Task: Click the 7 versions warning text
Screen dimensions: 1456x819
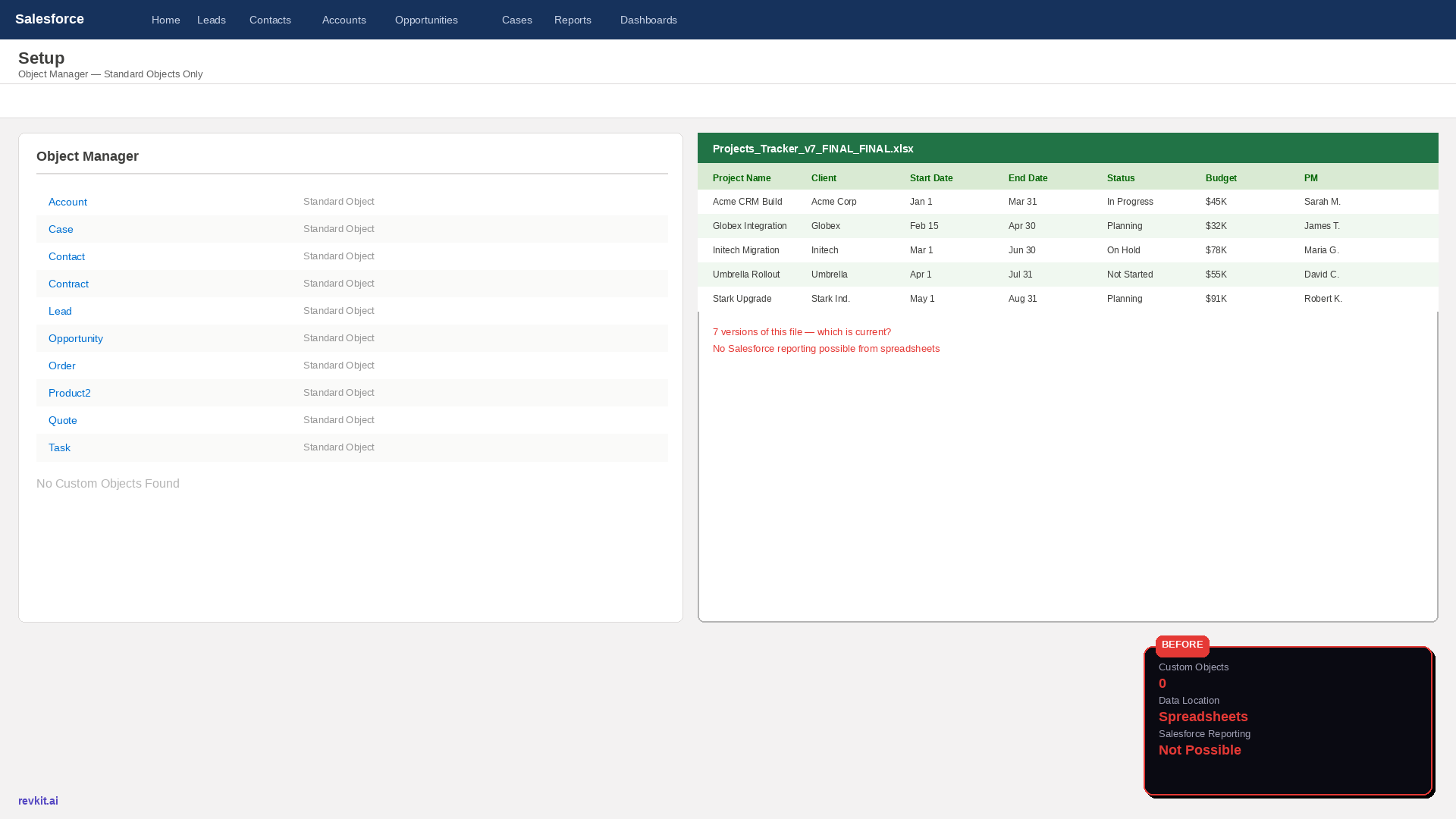Action: pos(802,332)
